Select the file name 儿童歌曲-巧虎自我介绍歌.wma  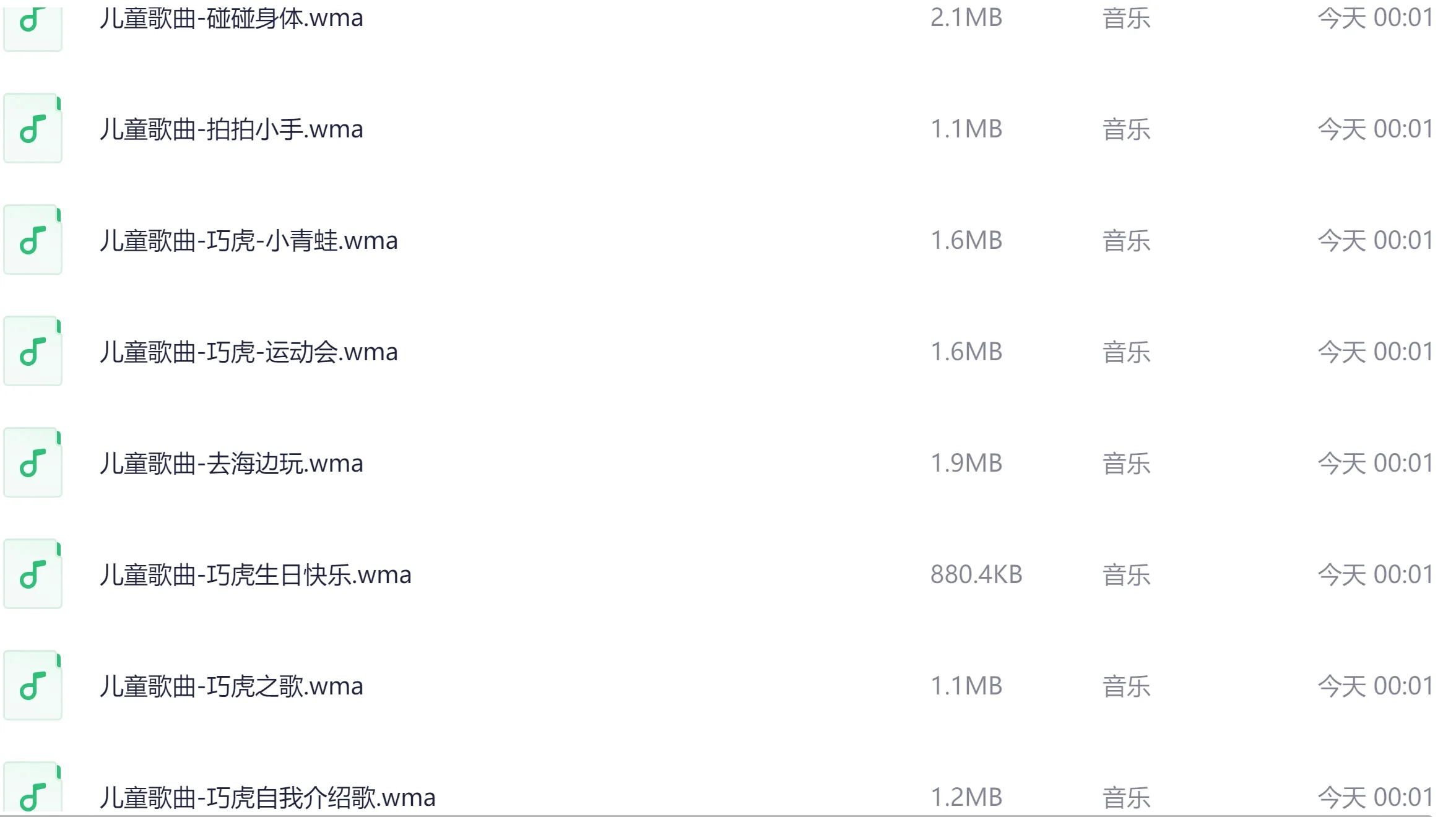267,797
